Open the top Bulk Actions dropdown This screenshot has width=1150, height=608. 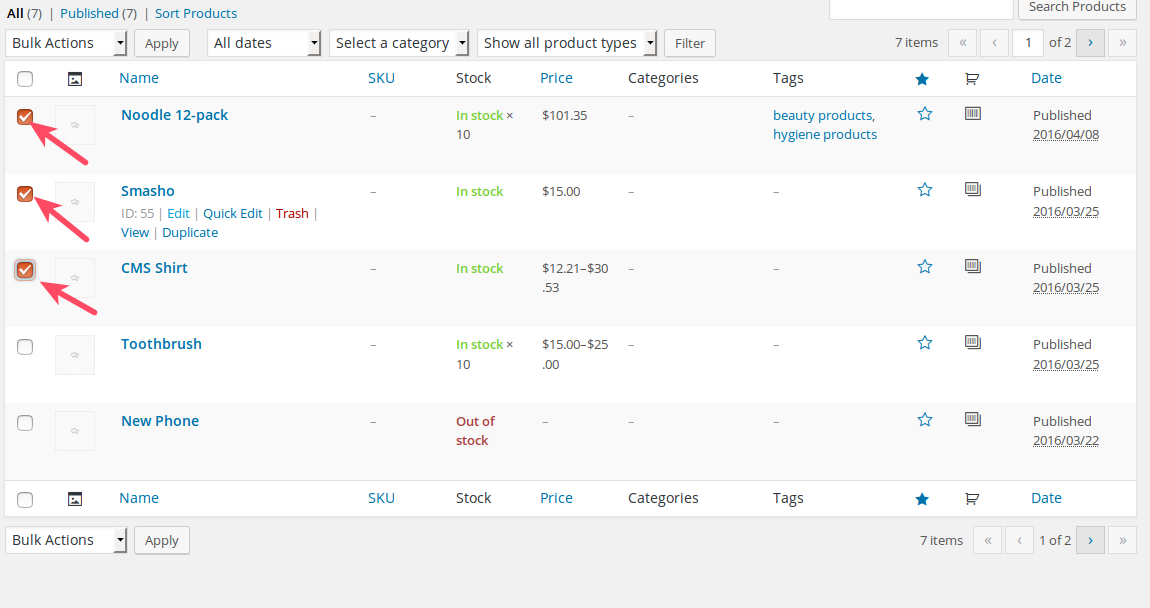[66, 43]
